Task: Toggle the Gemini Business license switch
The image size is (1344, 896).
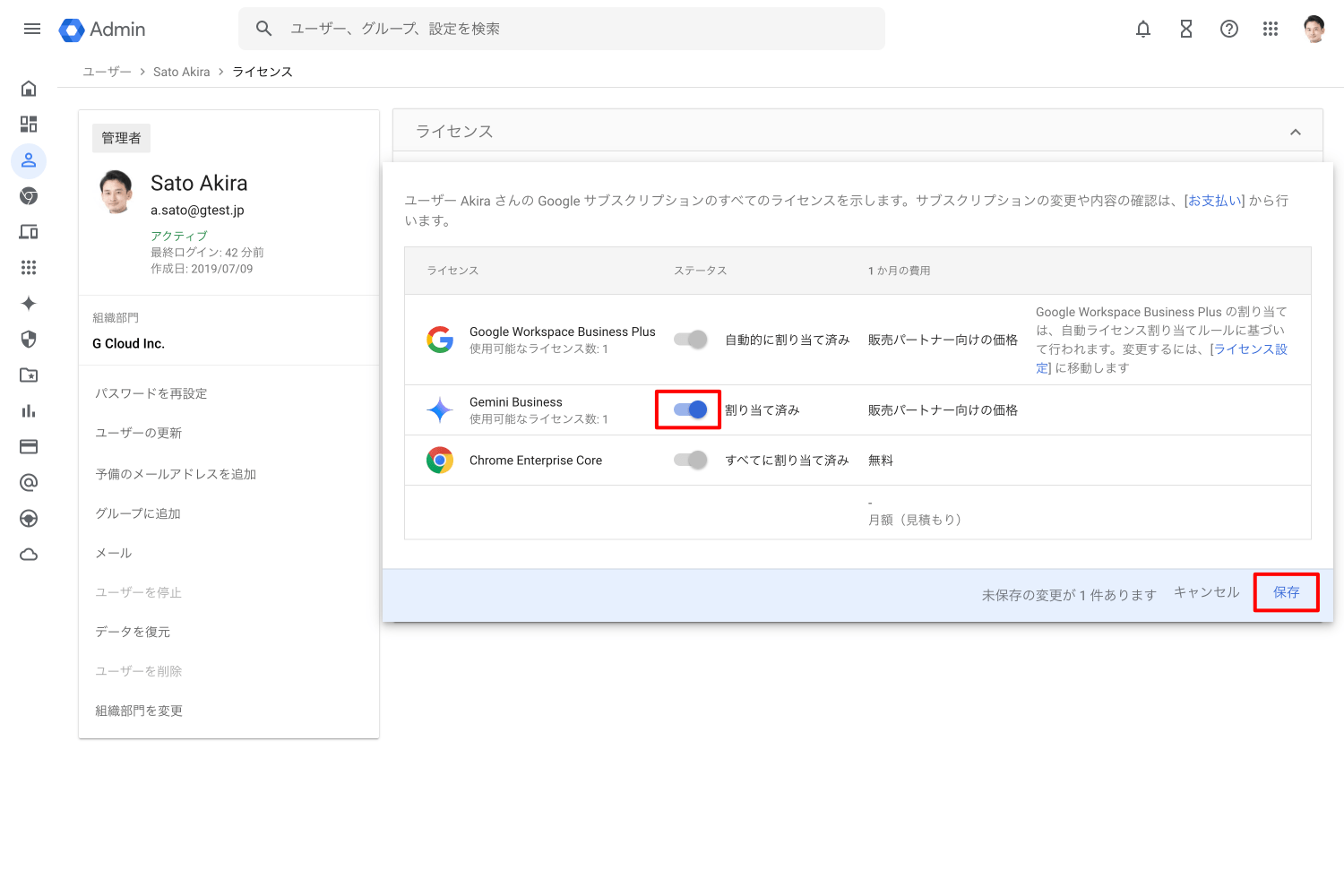Action: click(x=691, y=409)
